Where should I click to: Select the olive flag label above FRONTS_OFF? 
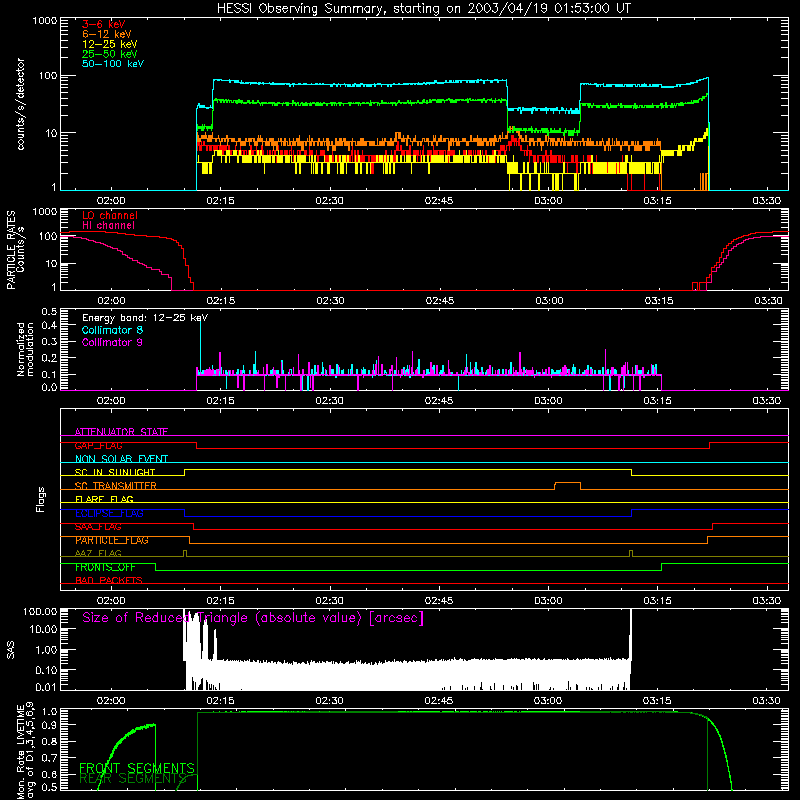[98, 554]
